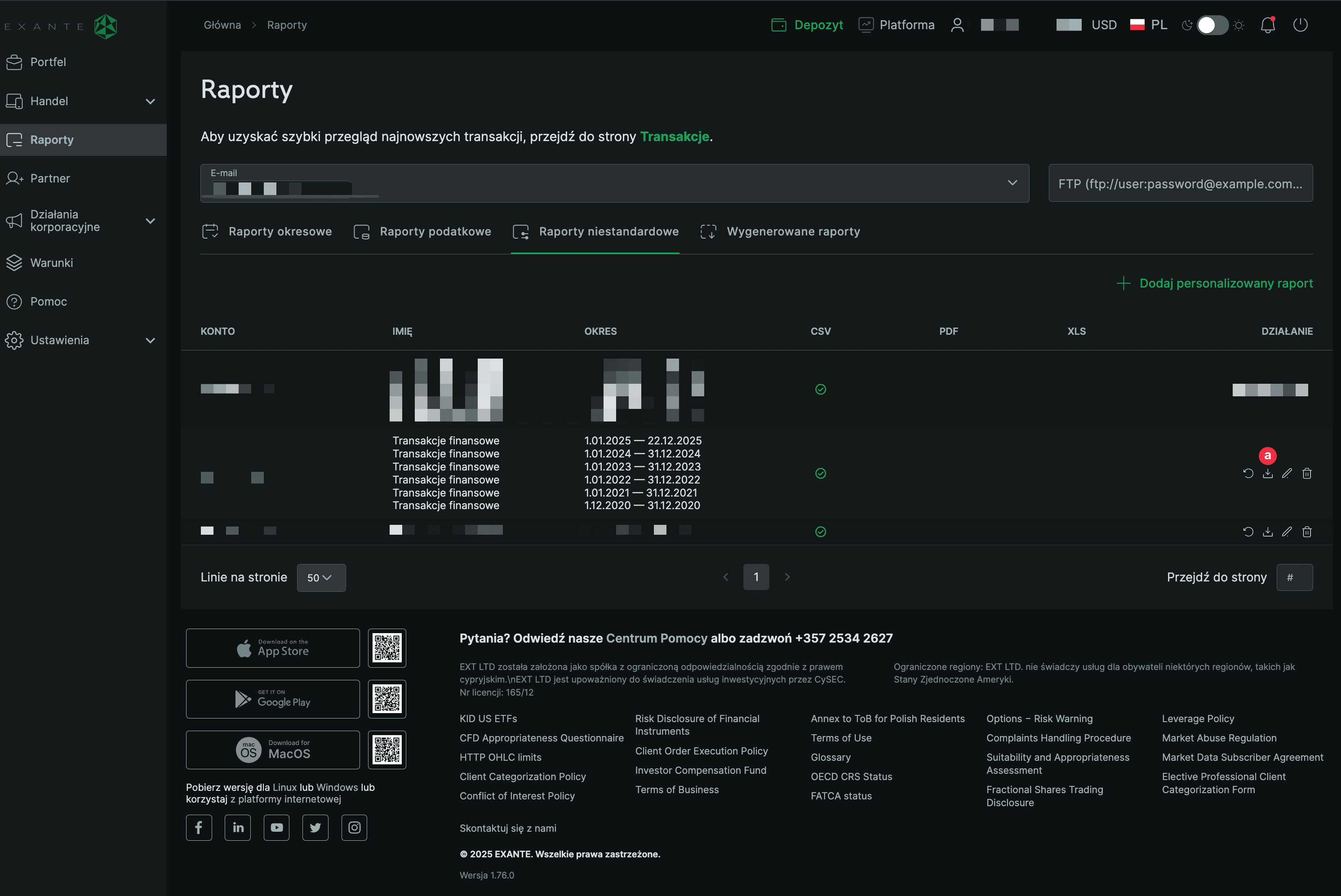Download the Transakcje finansowe report
This screenshot has width=1341, height=896.
(x=1267, y=473)
